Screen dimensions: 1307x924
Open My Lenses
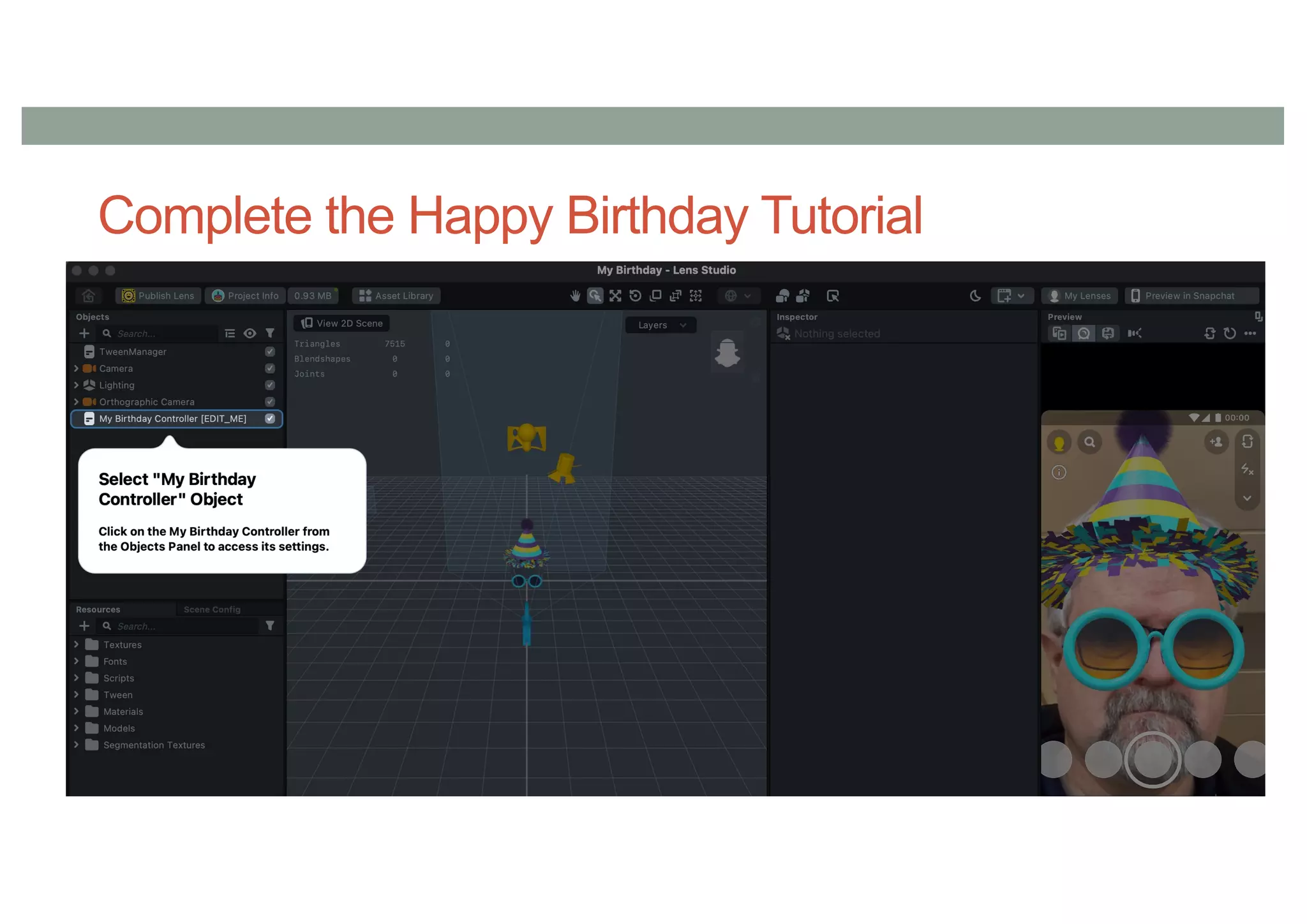(1080, 296)
